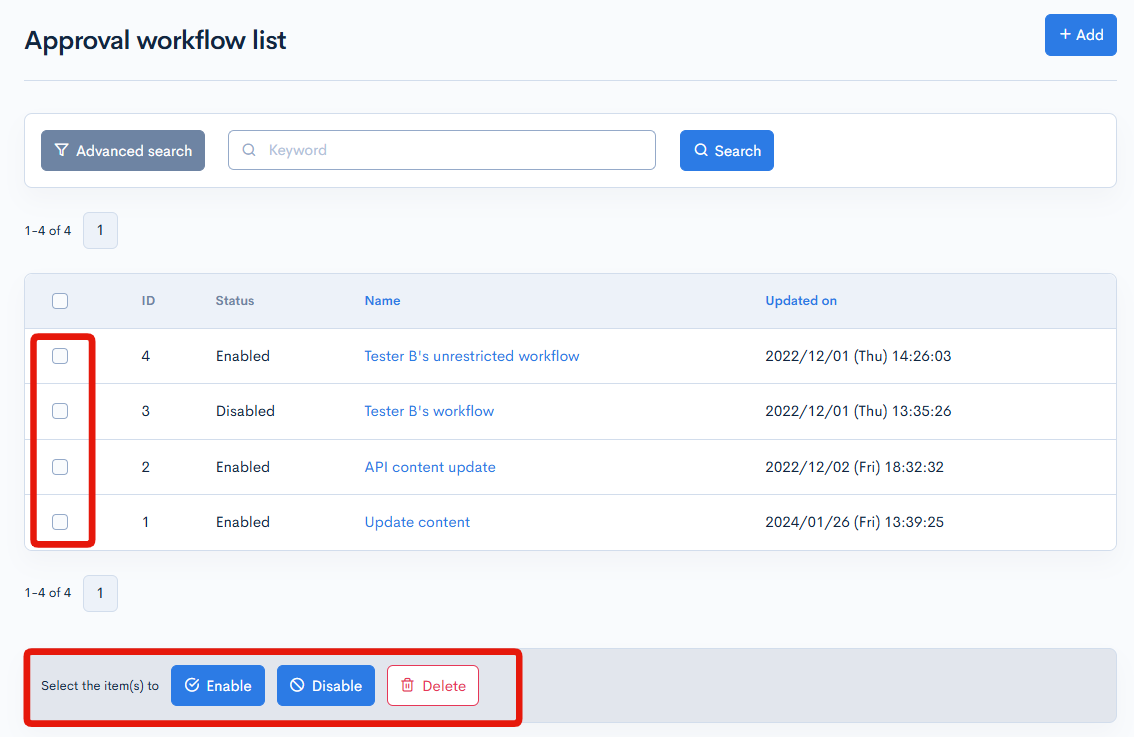The image size is (1134, 737).
Task: Open the Update content workflow
Action: click(417, 522)
